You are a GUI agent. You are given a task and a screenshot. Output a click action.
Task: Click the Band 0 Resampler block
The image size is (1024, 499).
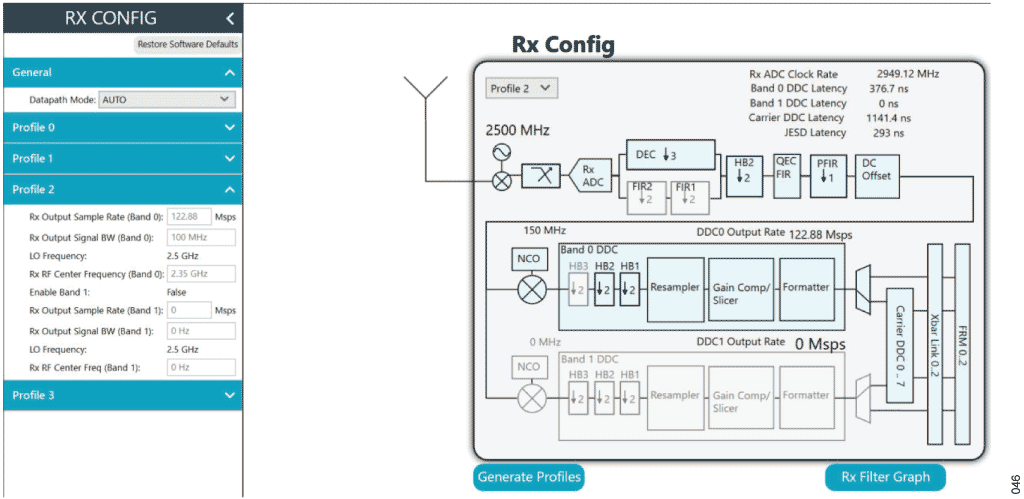(675, 288)
